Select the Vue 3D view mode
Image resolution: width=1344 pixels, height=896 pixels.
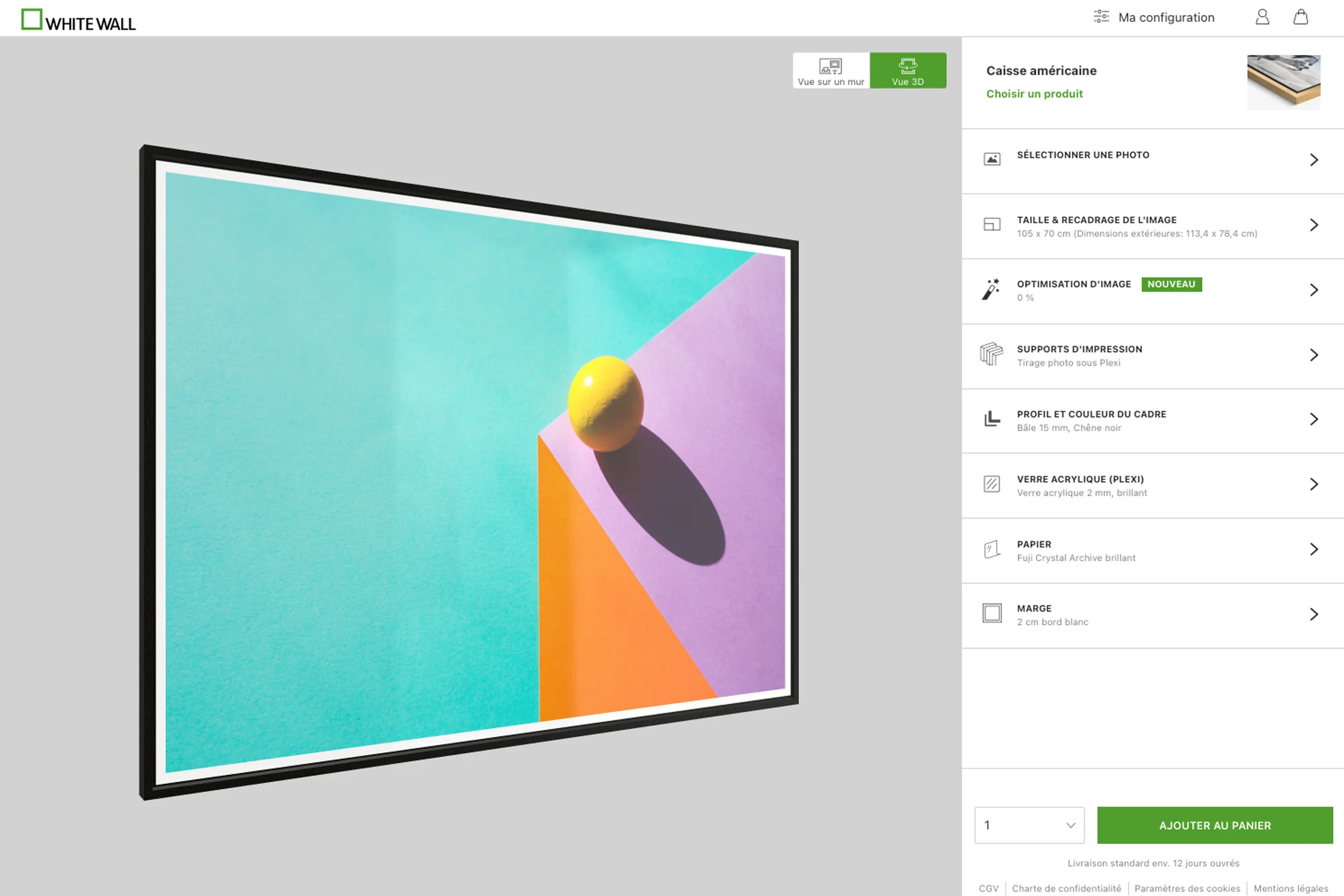click(907, 71)
